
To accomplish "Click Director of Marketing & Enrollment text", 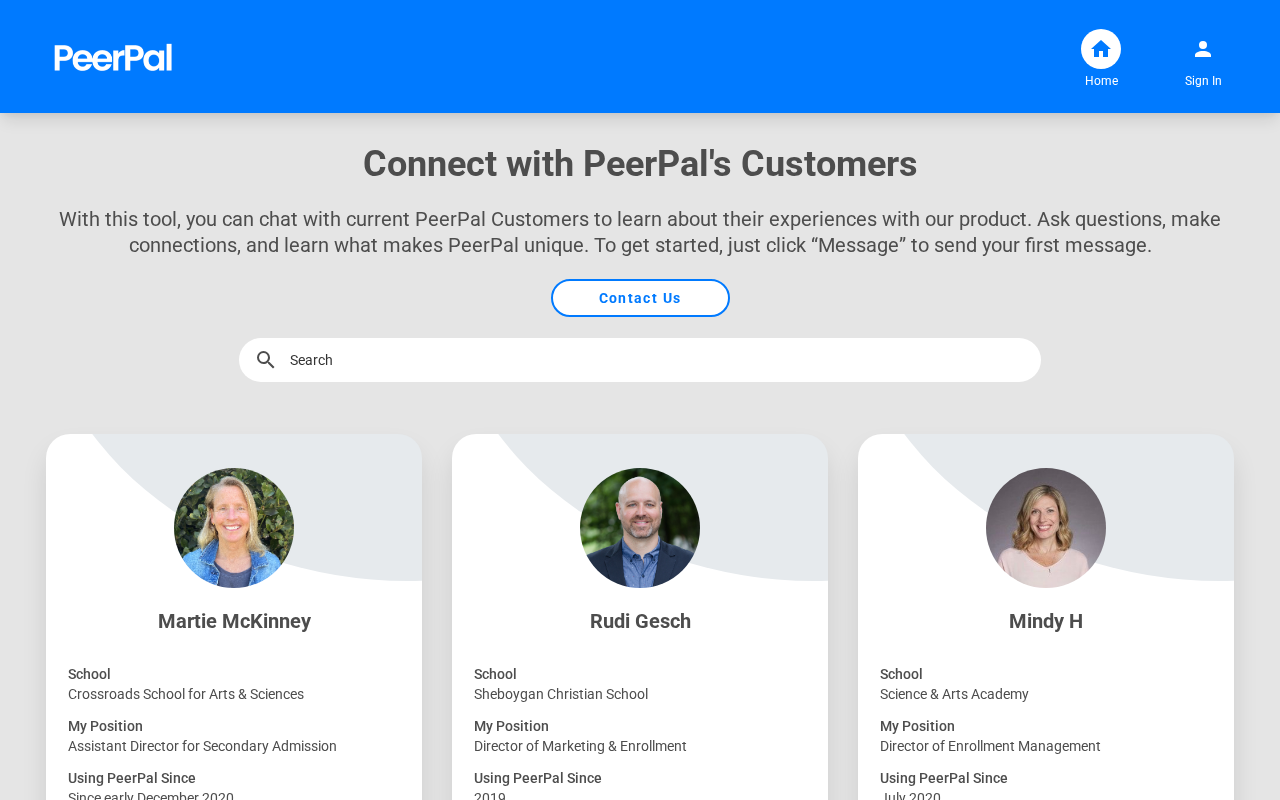I will [580, 746].
